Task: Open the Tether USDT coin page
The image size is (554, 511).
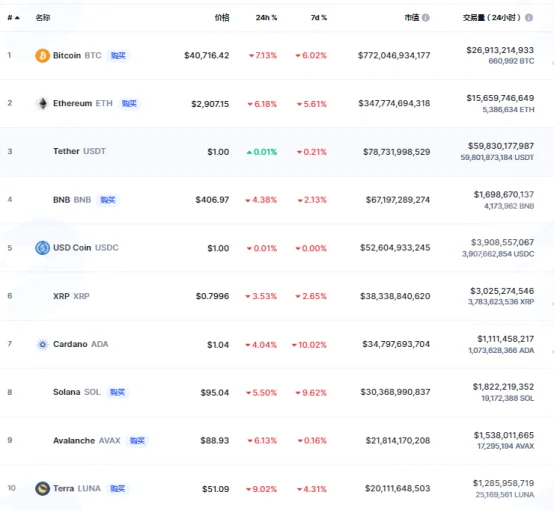Action: click(x=79, y=151)
